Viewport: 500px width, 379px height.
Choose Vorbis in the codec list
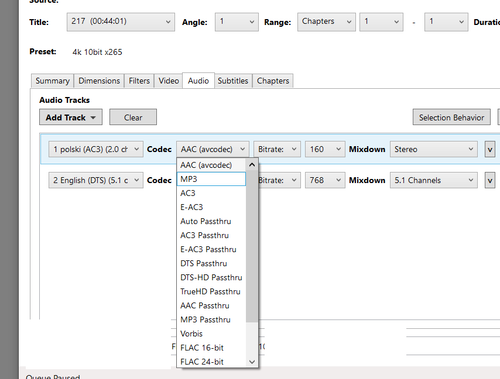click(x=211, y=334)
